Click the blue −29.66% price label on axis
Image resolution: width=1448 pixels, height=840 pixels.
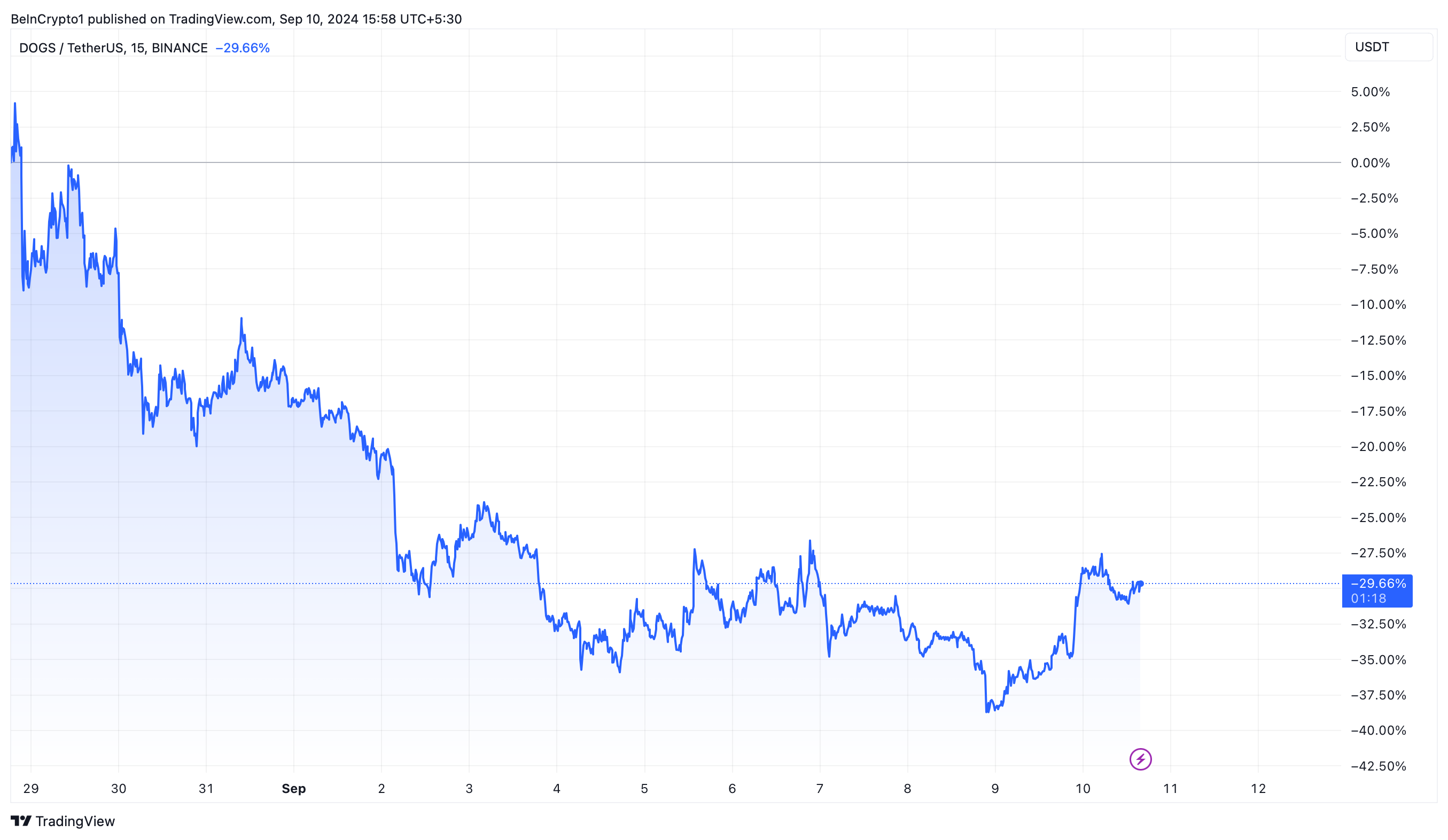[x=1378, y=584]
